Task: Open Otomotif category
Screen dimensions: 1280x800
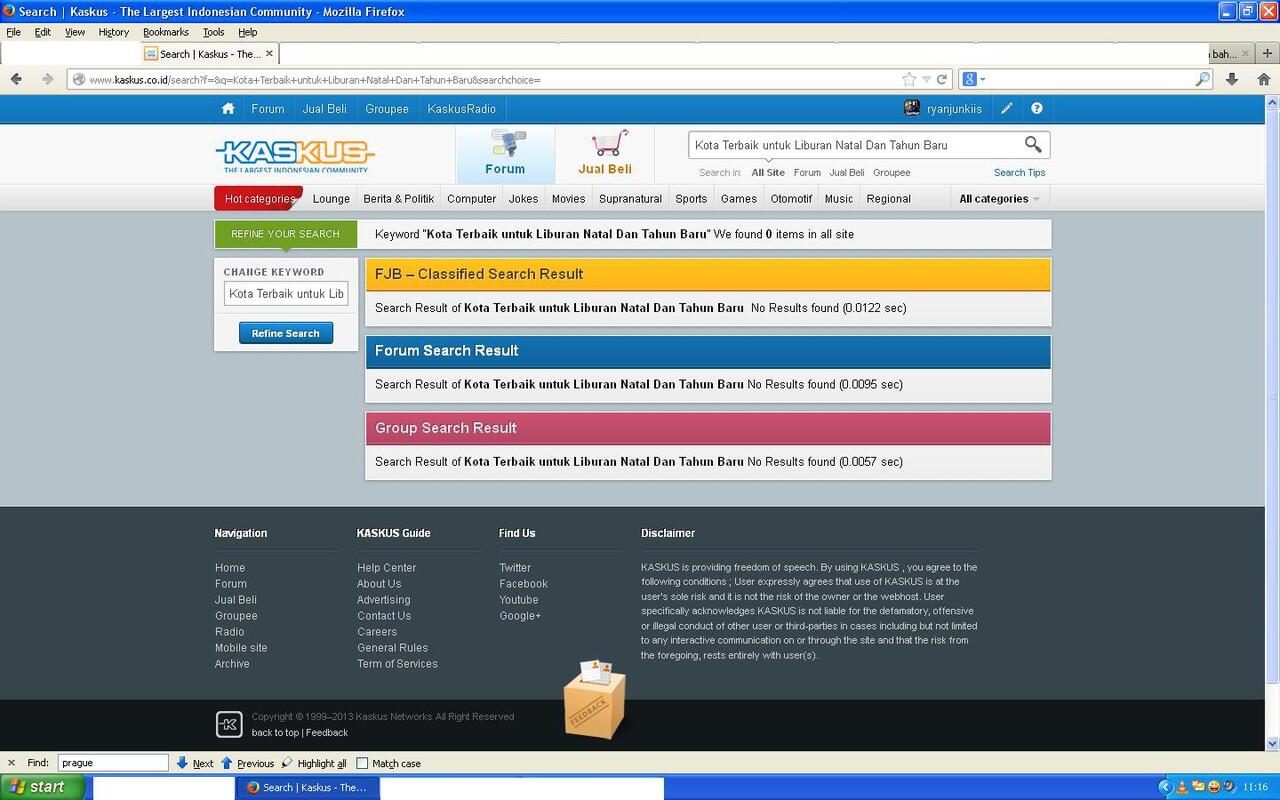Action: click(791, 199)
